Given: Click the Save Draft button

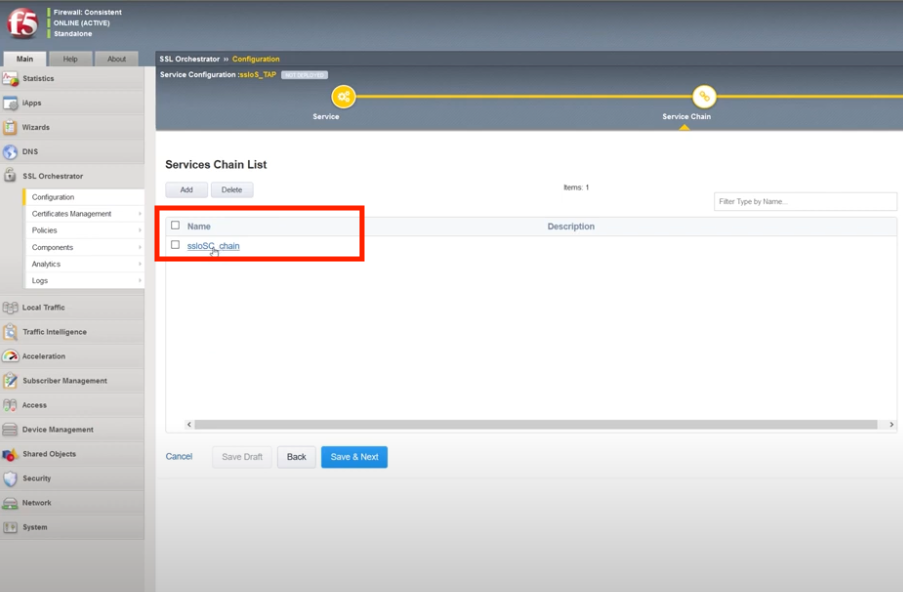Looking at the screenshot, I should click(242, 457).
